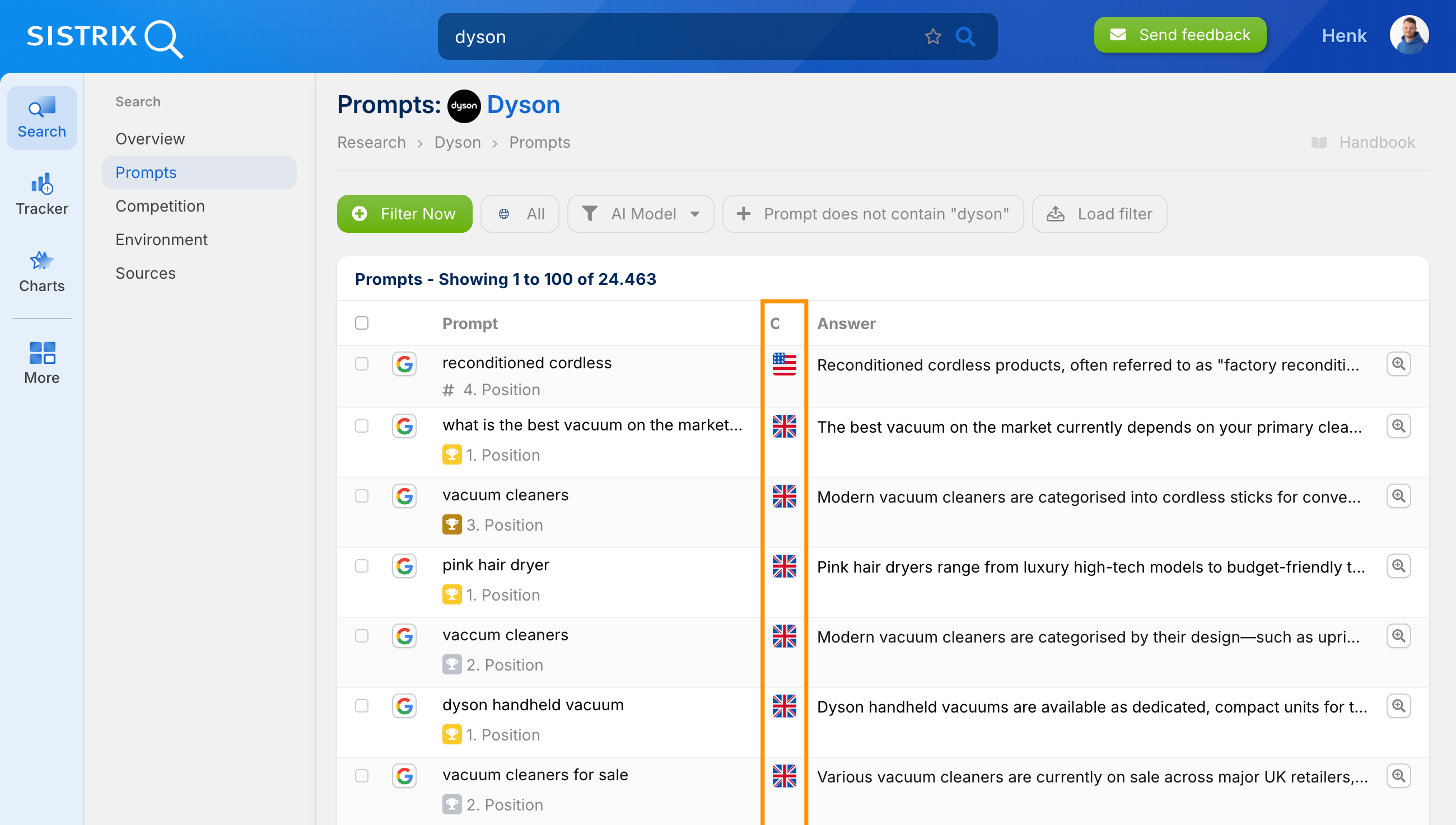Open the More apps grid
Screen dimensions: 1456x825
click(41, 363)
